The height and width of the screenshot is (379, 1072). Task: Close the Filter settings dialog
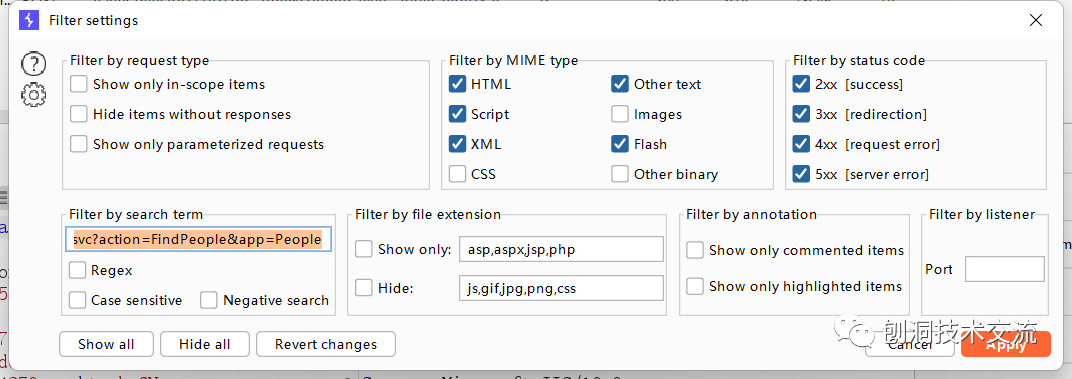(1036, 21)
